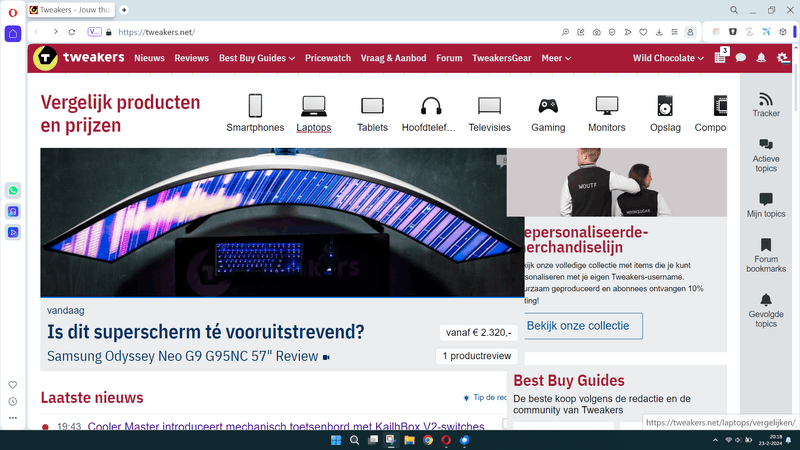The height and width of the screenshot is (450, 800).
Task: Click the airplane extension icon
Action: click(766, 32)
